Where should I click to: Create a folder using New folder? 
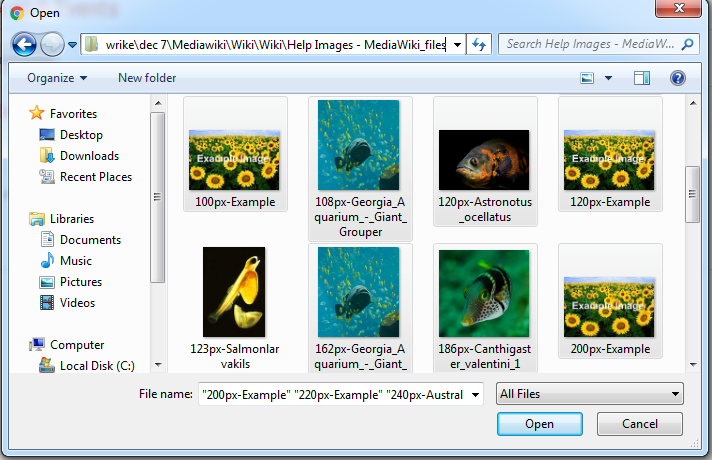tap(147, 78)
